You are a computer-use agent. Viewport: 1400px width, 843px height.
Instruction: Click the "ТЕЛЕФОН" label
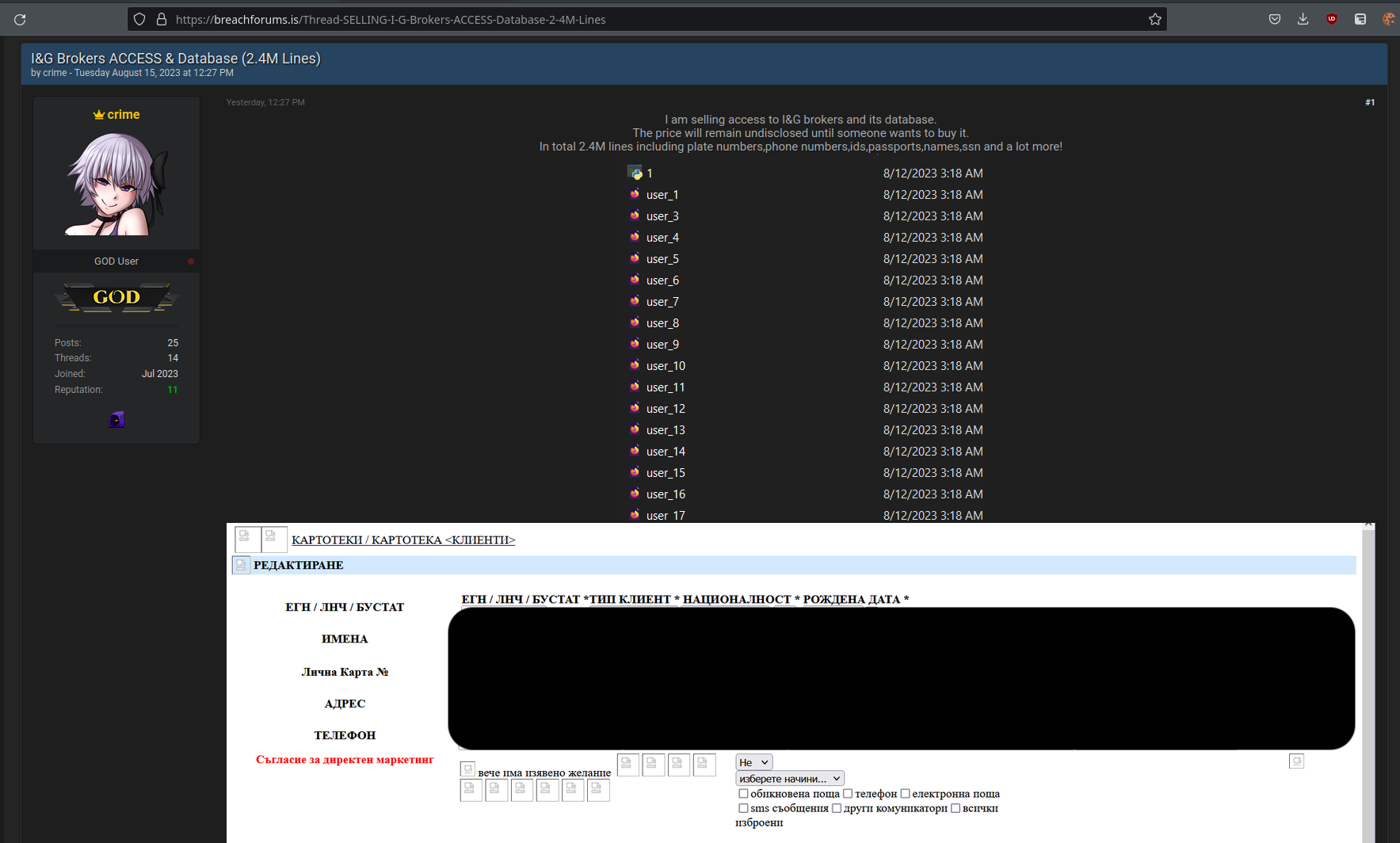345,735
